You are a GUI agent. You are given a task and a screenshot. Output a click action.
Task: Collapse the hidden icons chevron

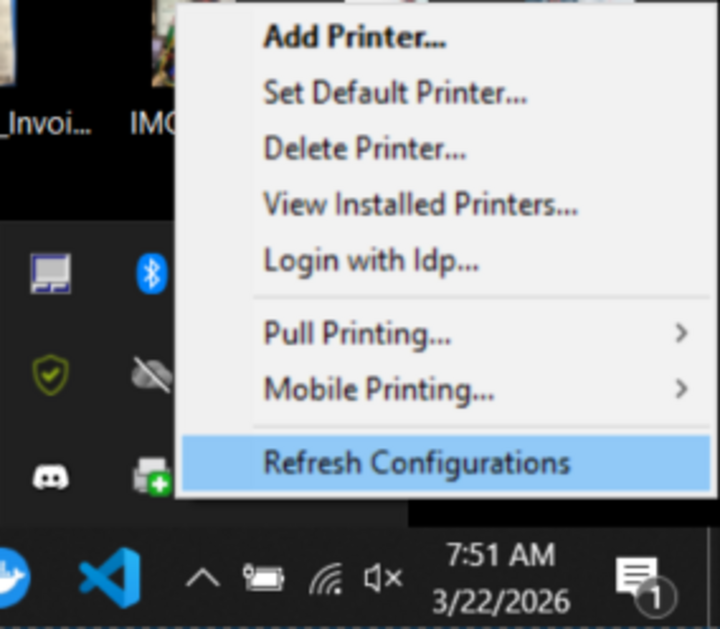click(x=203, y=578)
